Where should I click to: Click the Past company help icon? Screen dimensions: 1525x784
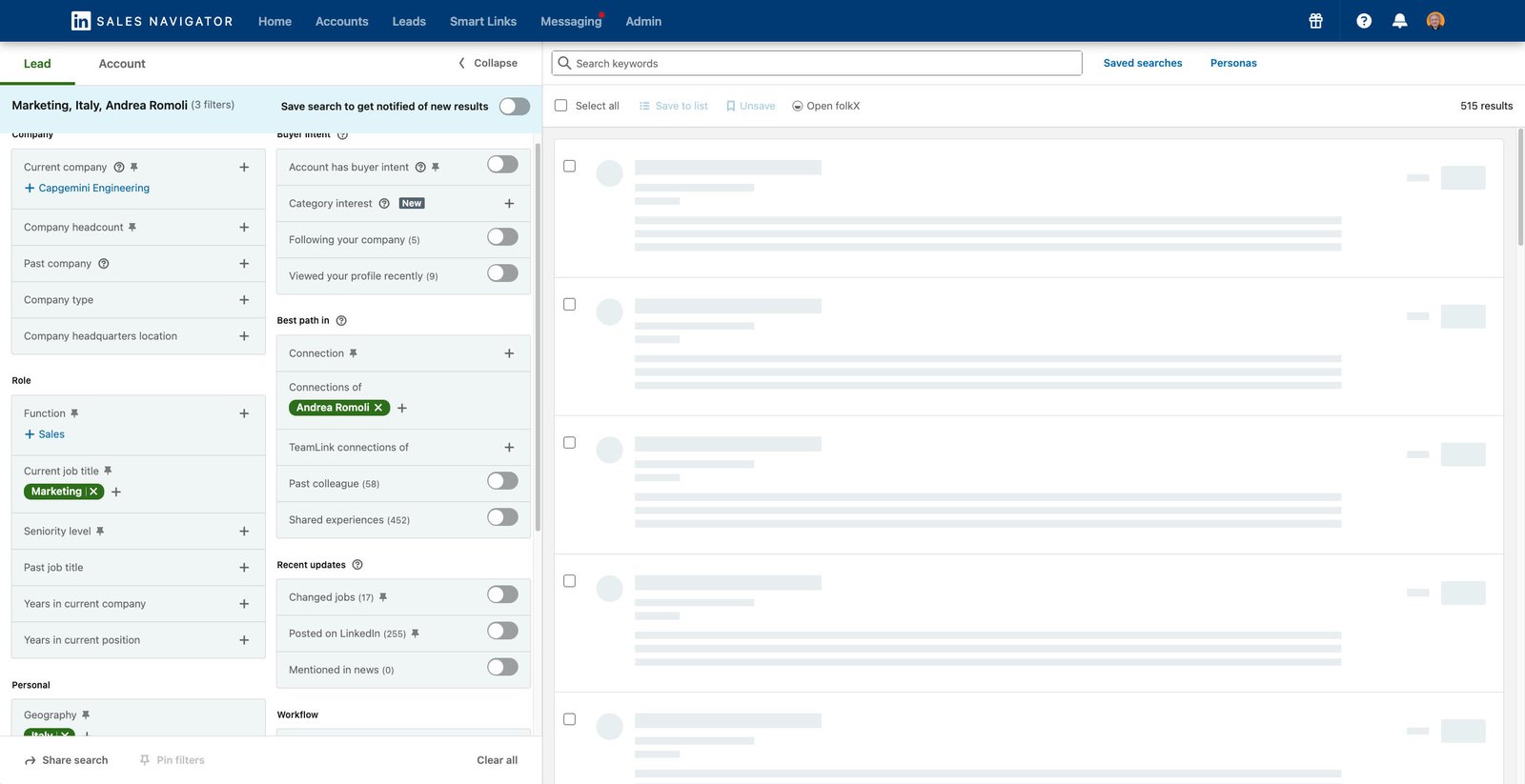104,264
